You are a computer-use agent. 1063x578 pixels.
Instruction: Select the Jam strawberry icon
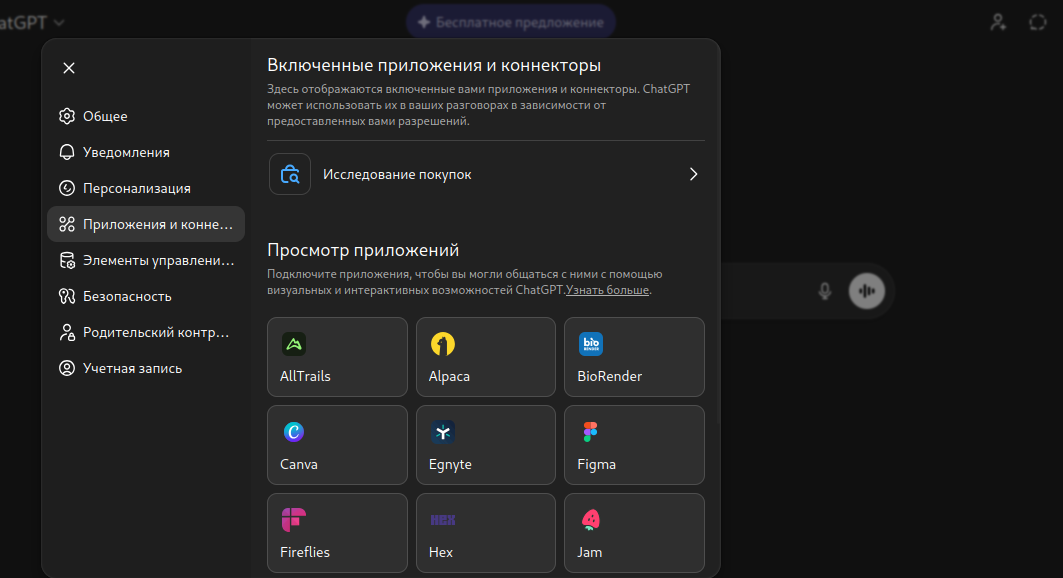(591, 520)
